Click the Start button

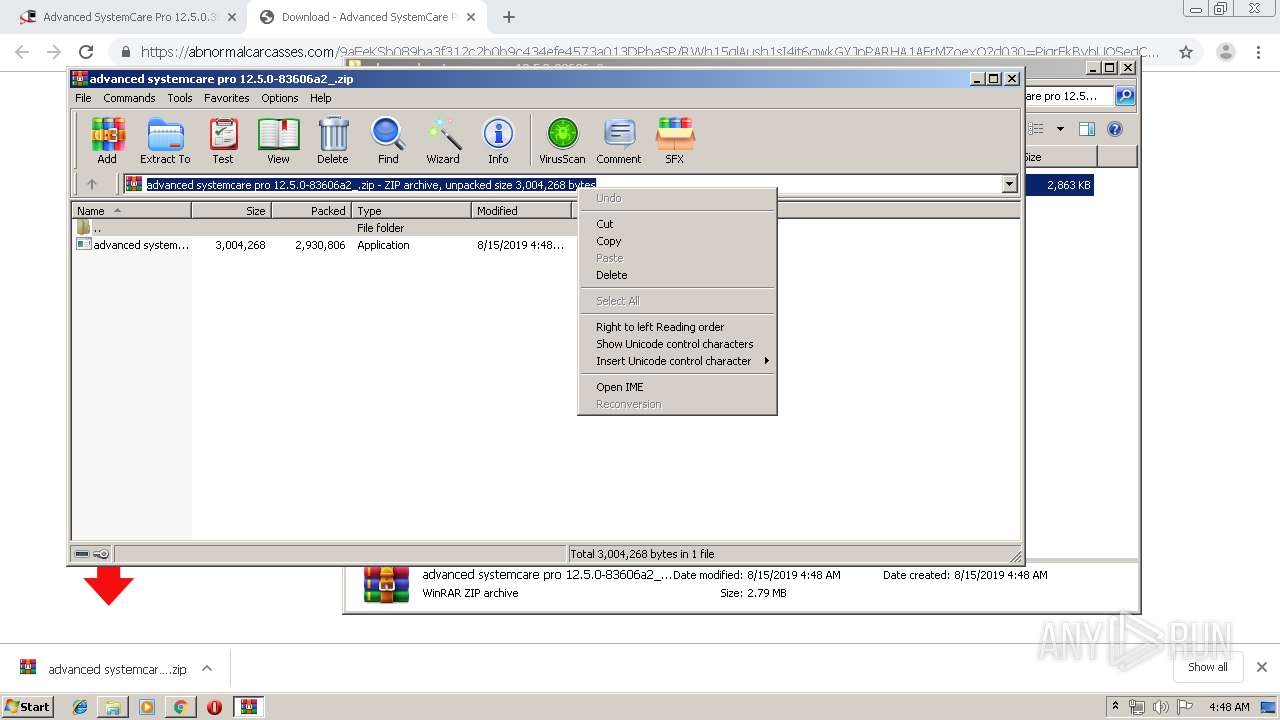(27, 707)
